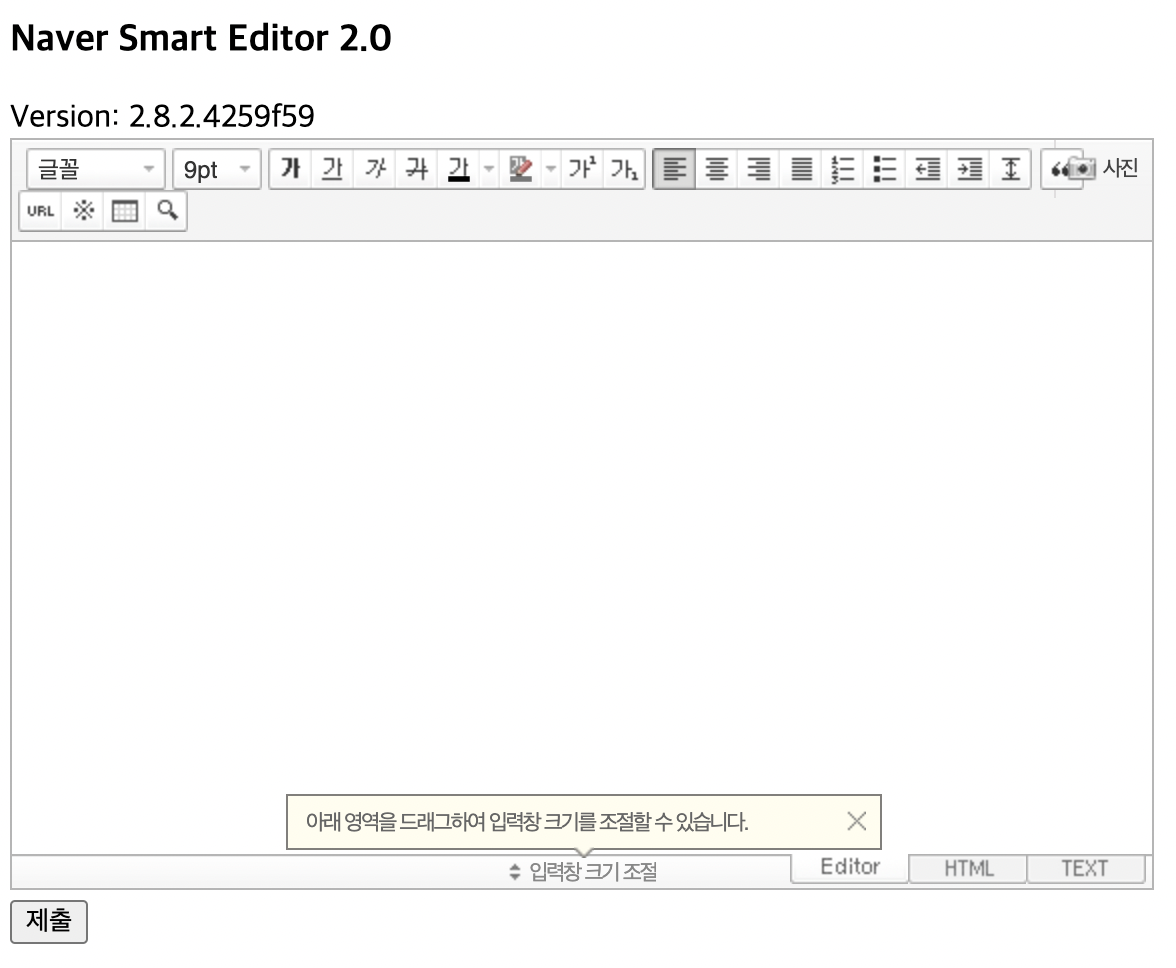Increase paragraph indent

969,169
